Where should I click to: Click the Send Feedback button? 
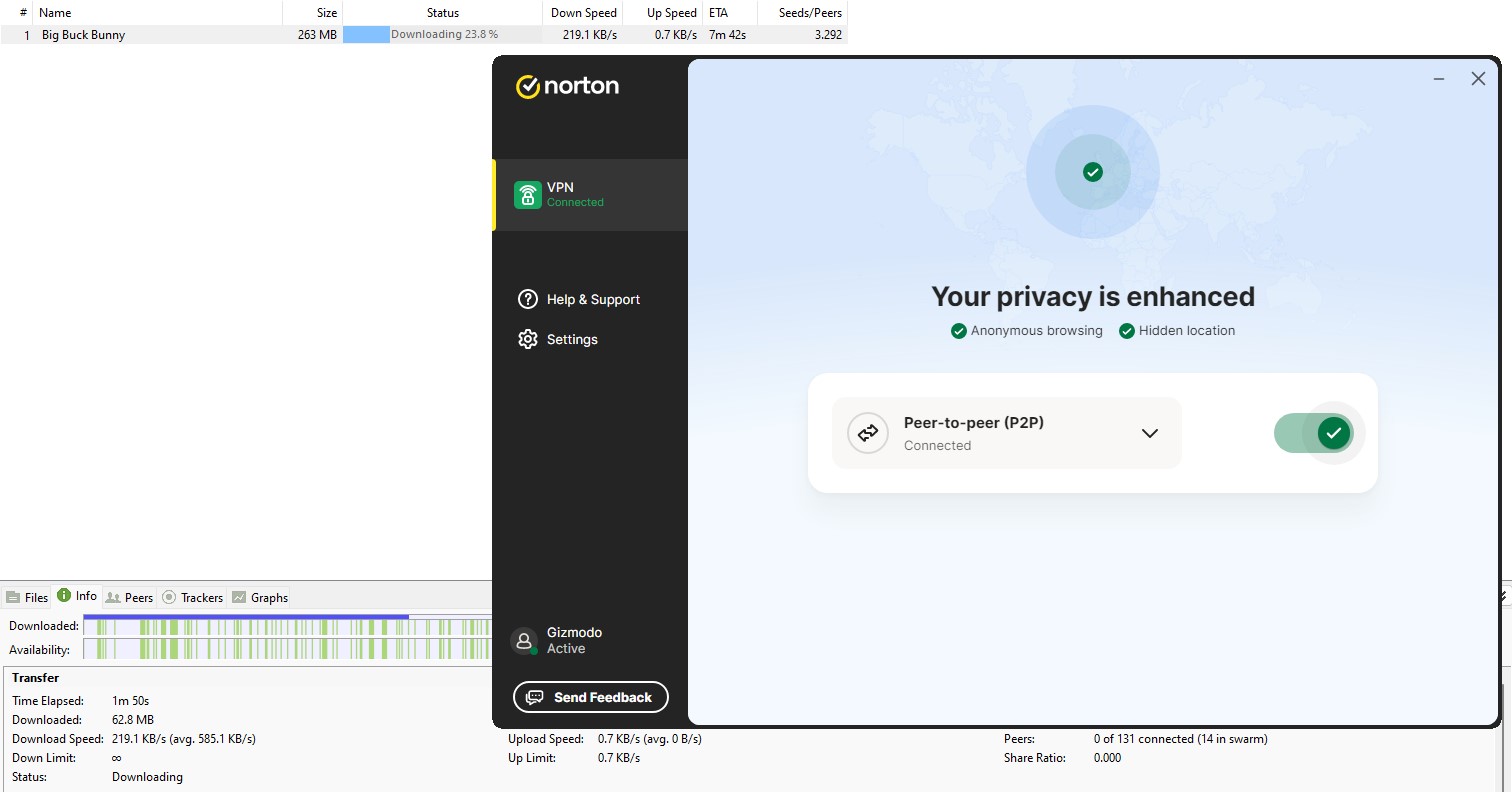pos(590,697)
